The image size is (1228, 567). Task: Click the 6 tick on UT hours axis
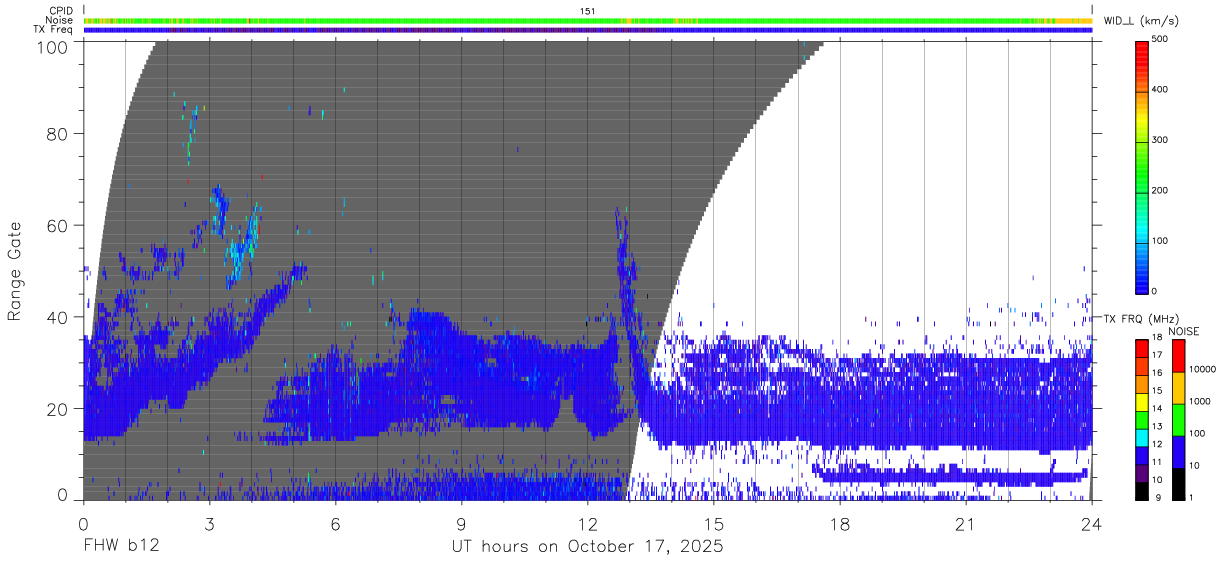(335, 523)
